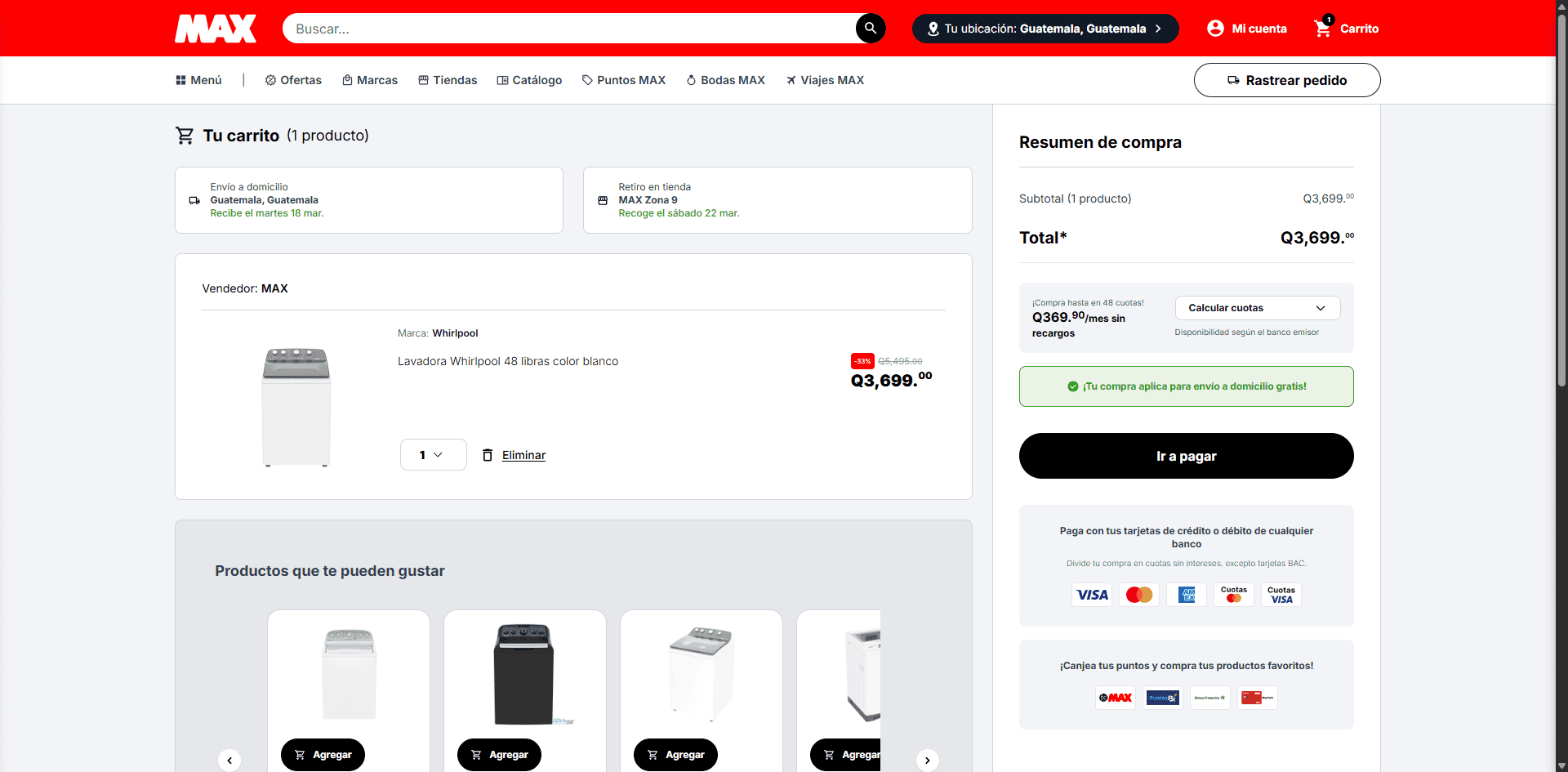
Task: Expand Calcular cuotas dropdown
Action: [x=1257, y=308]
